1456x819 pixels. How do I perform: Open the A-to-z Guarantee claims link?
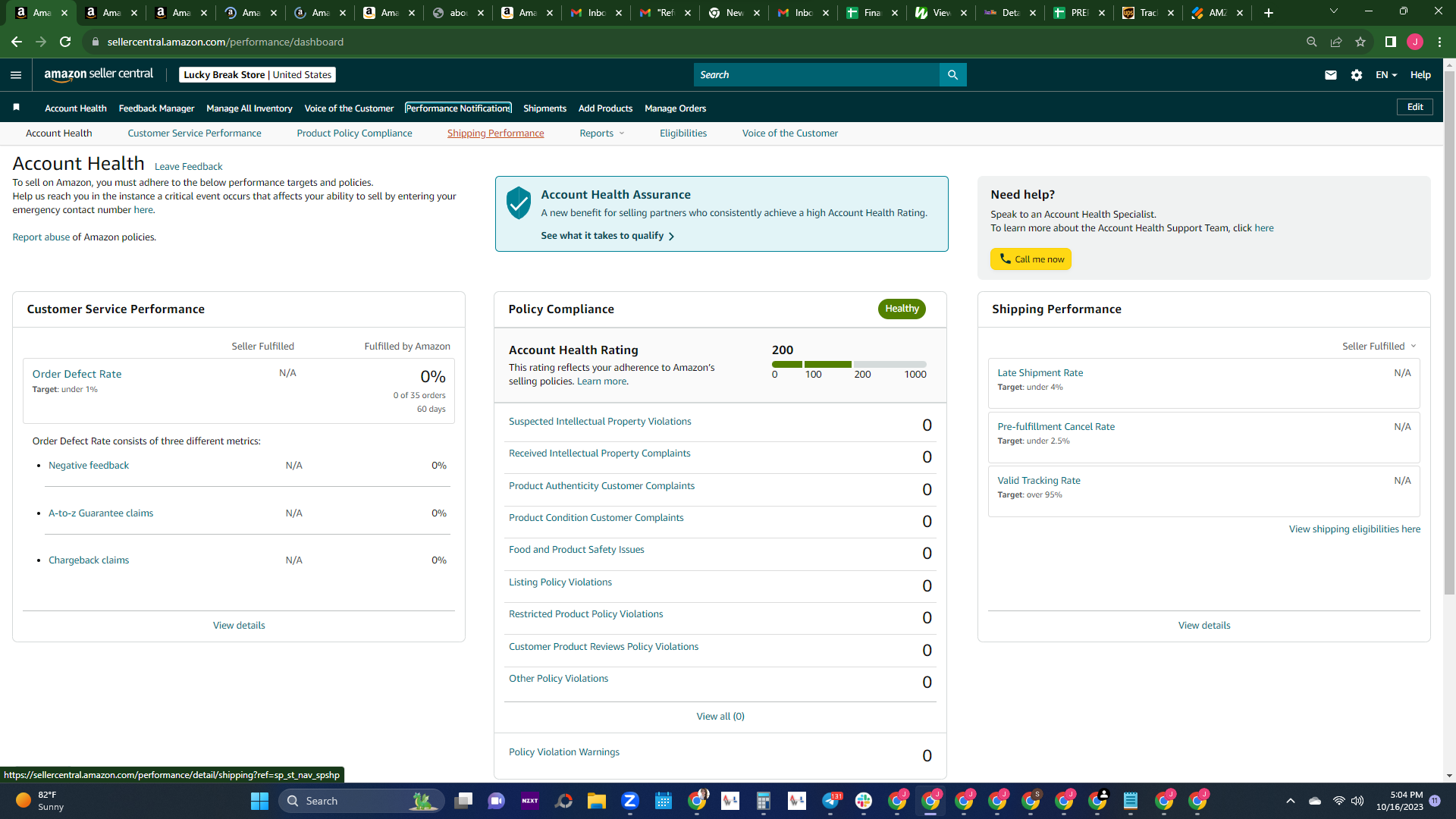click(101, 513)
